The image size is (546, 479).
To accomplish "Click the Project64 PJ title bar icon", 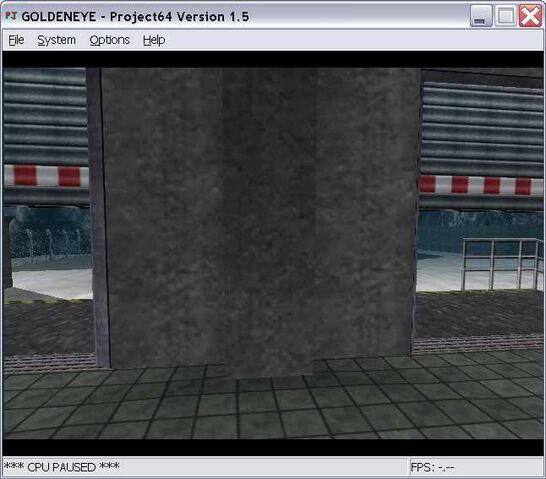I will coord(11,16).
